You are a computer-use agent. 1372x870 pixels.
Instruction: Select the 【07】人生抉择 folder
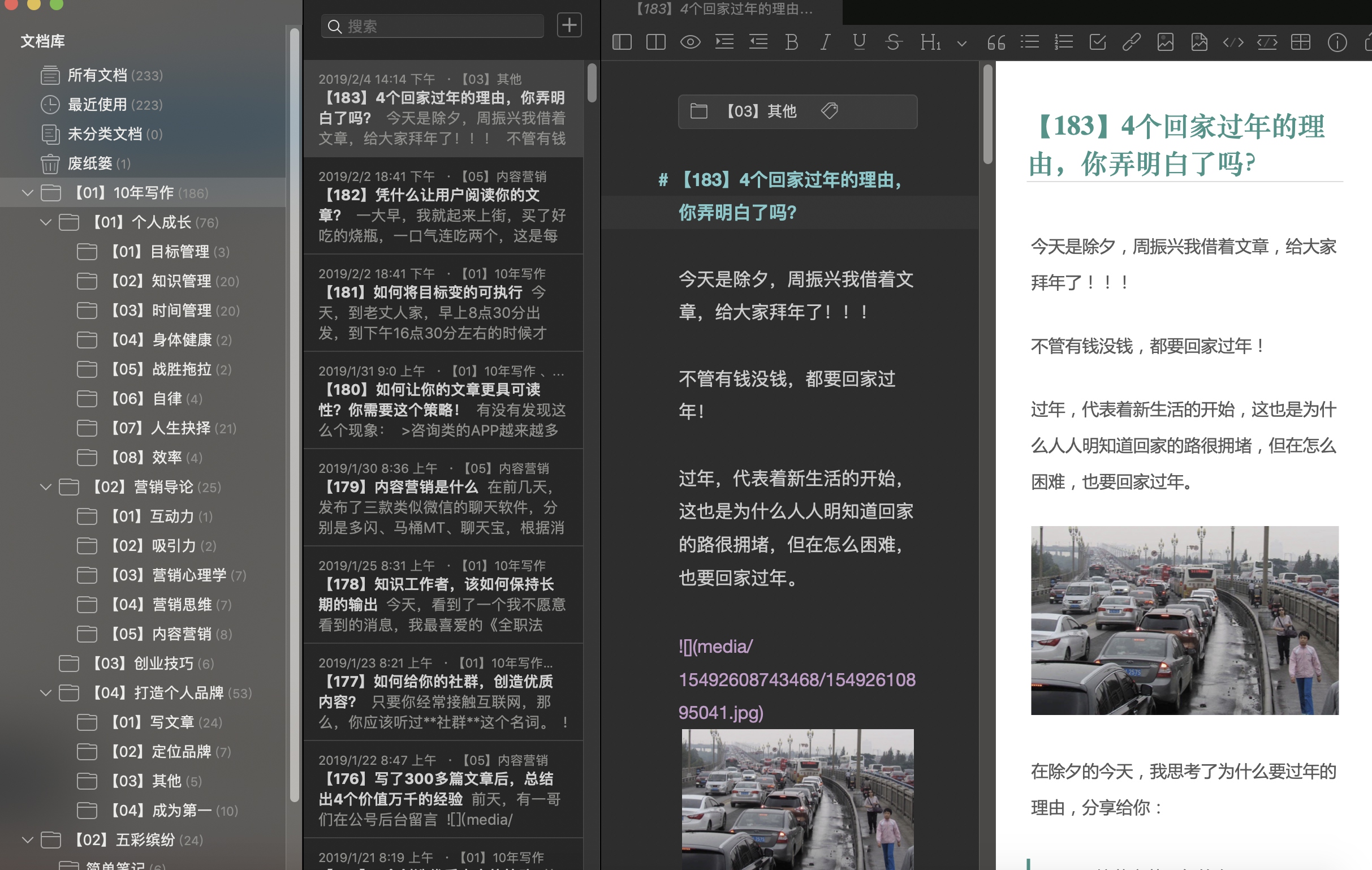[x=143, y=428]
